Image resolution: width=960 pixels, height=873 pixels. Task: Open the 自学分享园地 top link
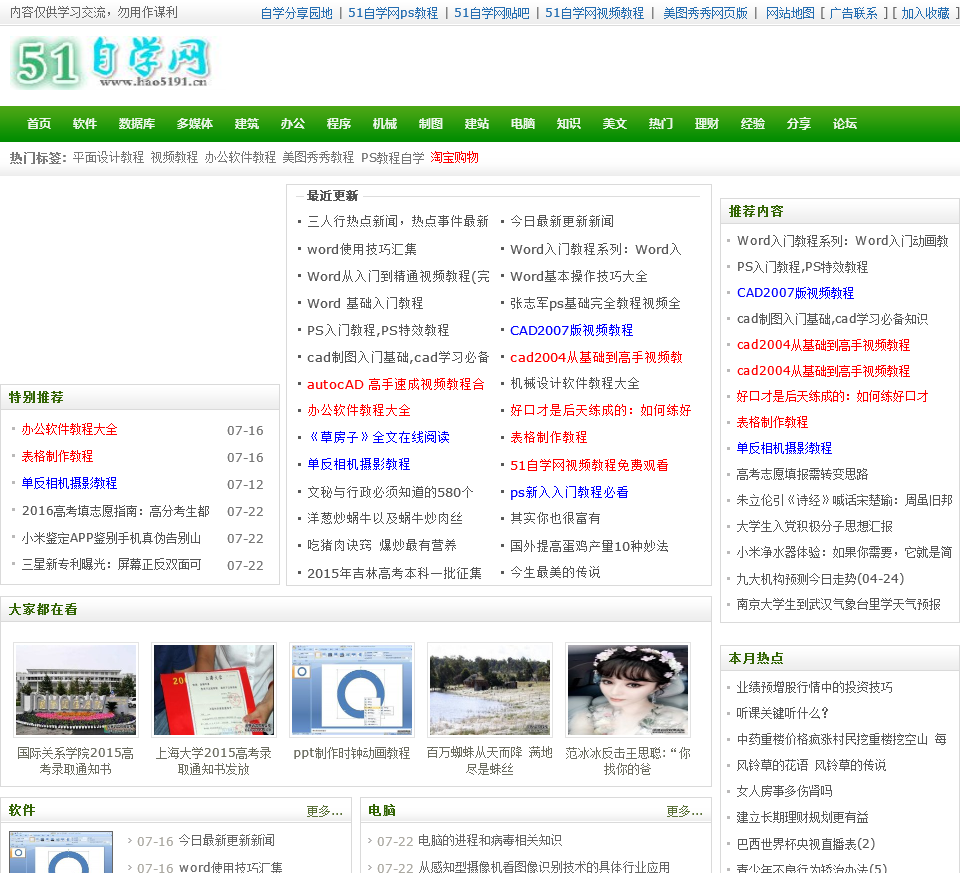click(x=296, y=13)
